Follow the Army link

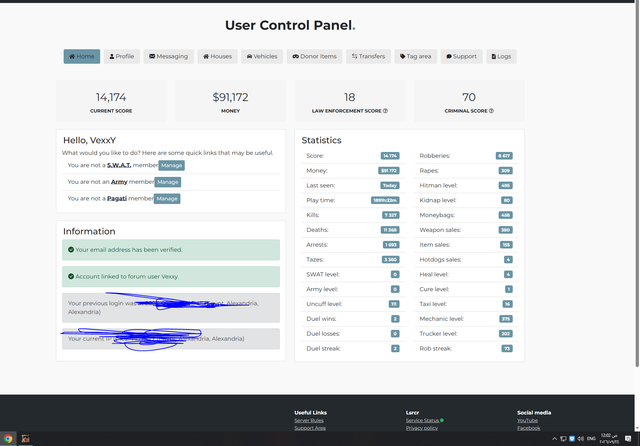(119, 182)
